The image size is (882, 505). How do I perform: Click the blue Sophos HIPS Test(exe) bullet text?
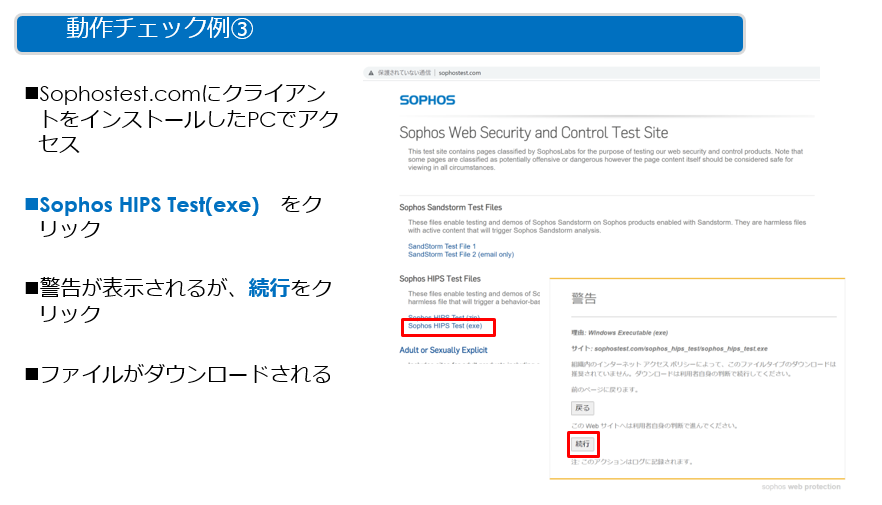[x=149, y=205]
